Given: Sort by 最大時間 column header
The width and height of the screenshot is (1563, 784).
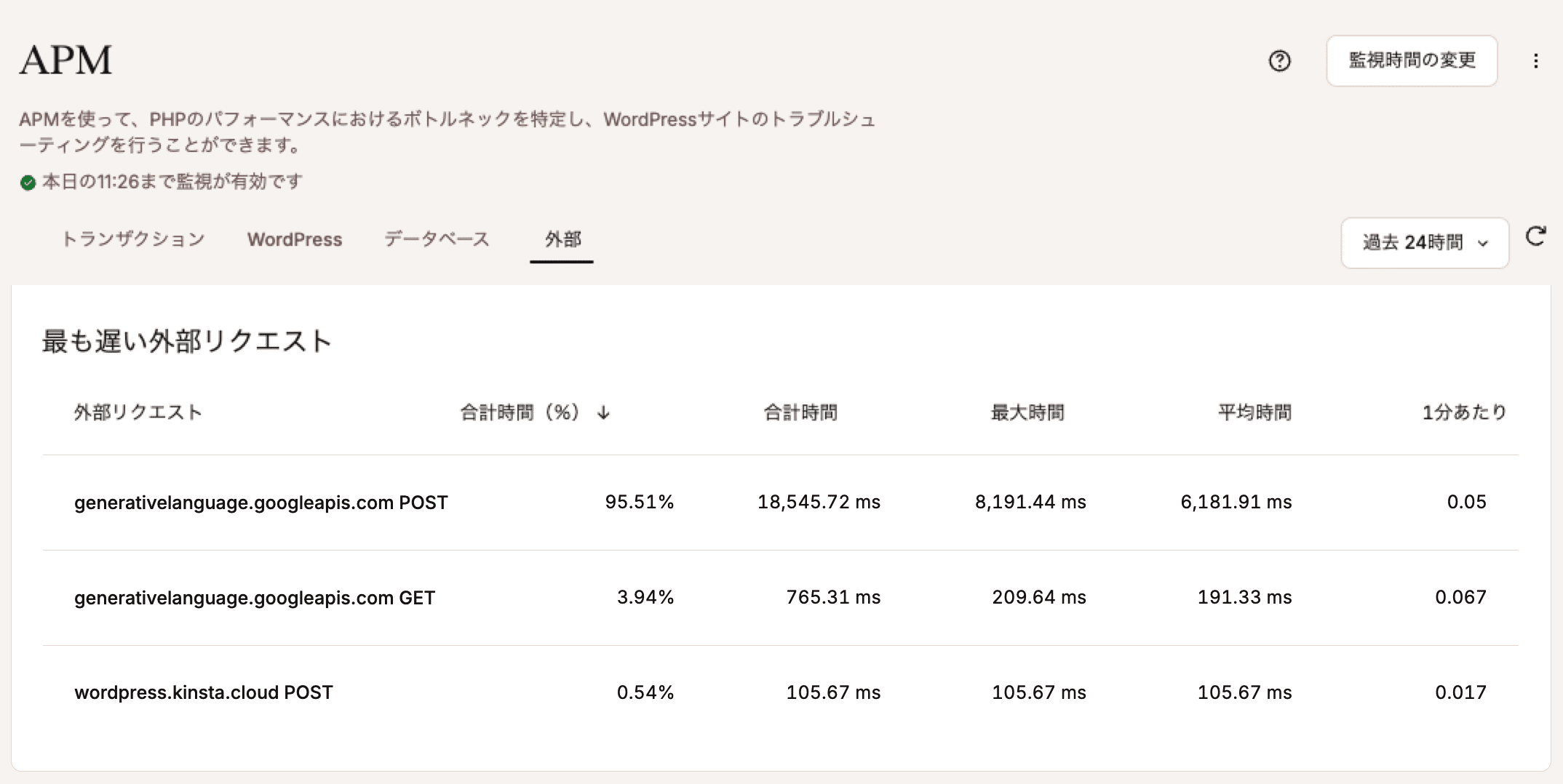Looking at the screenshot, I should (1027, 412).
